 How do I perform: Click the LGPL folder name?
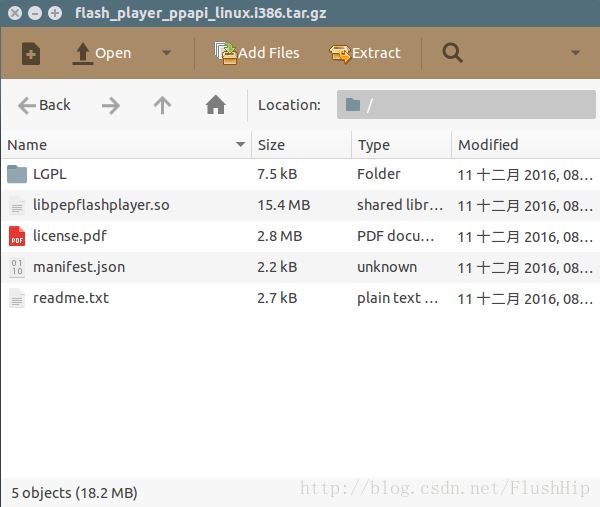50,174
